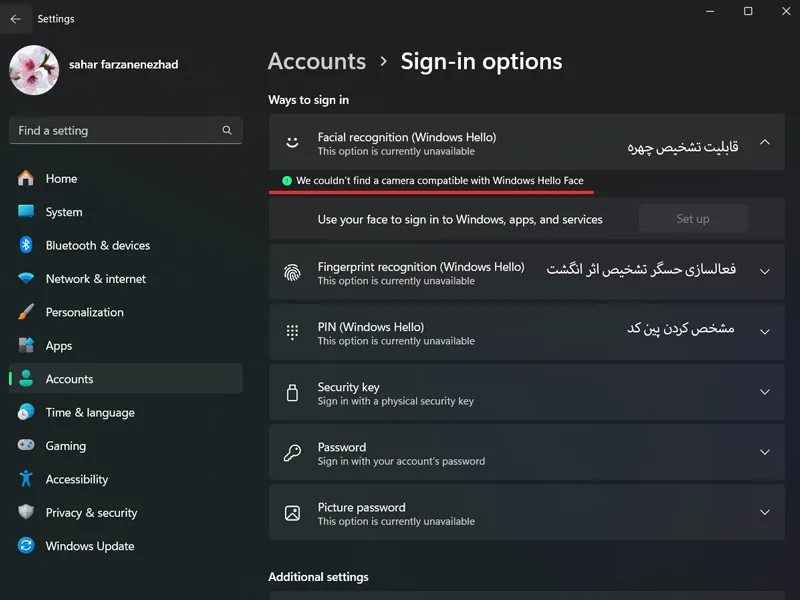
Task: Click the 'Sign-in options' page heading
Action: click(481, 62)
